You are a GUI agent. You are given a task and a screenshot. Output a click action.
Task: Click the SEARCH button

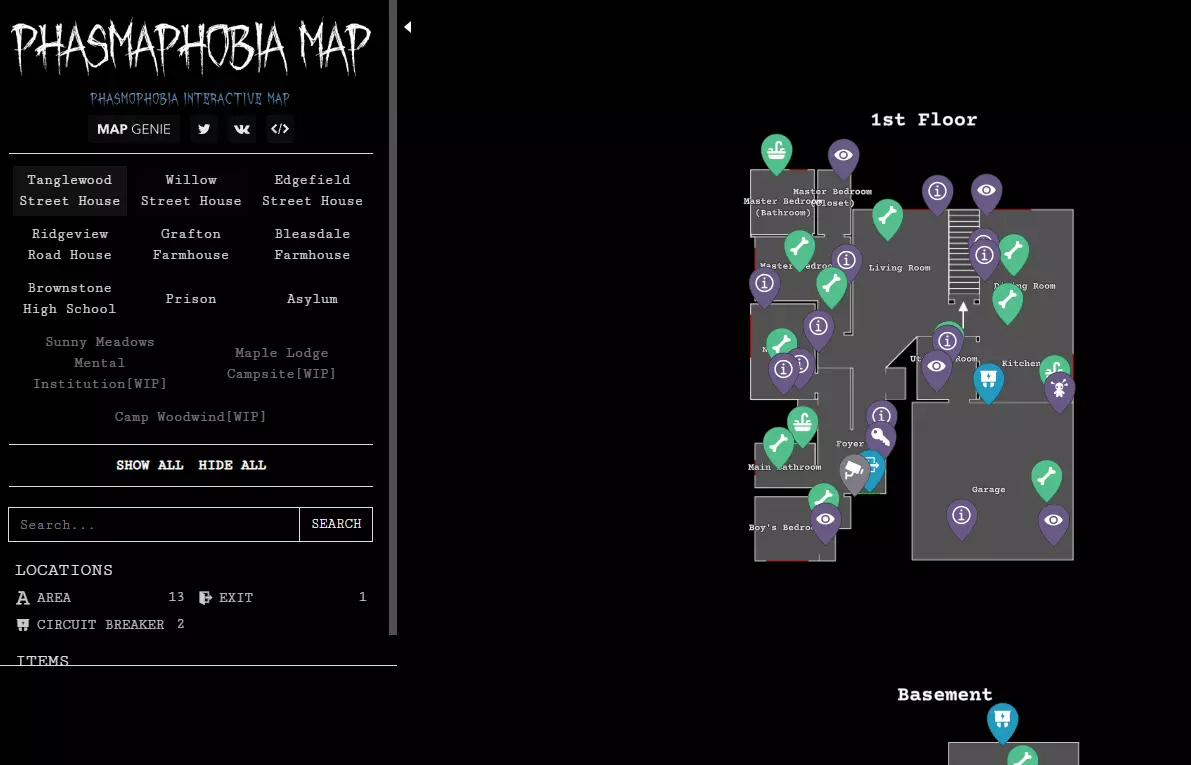point(336,524)
